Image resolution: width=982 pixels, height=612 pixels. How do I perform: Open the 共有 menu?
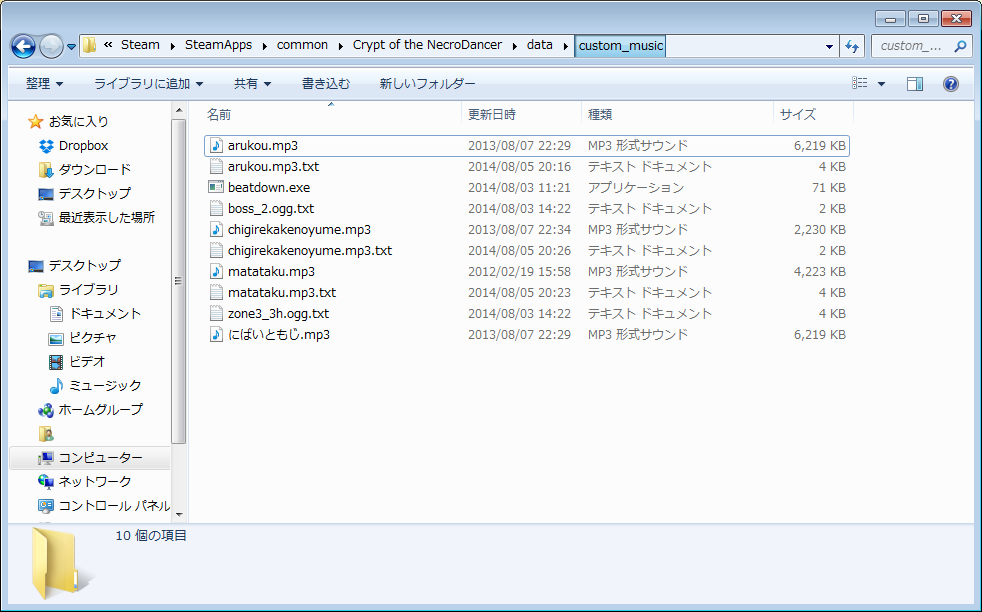[252, 83]
